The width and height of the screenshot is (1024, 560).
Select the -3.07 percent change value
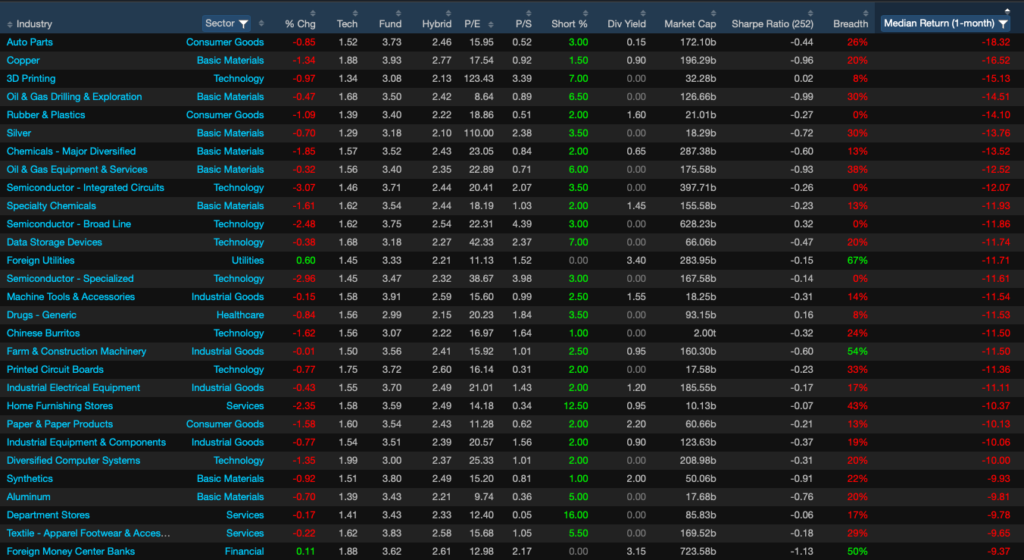(304, 188)
